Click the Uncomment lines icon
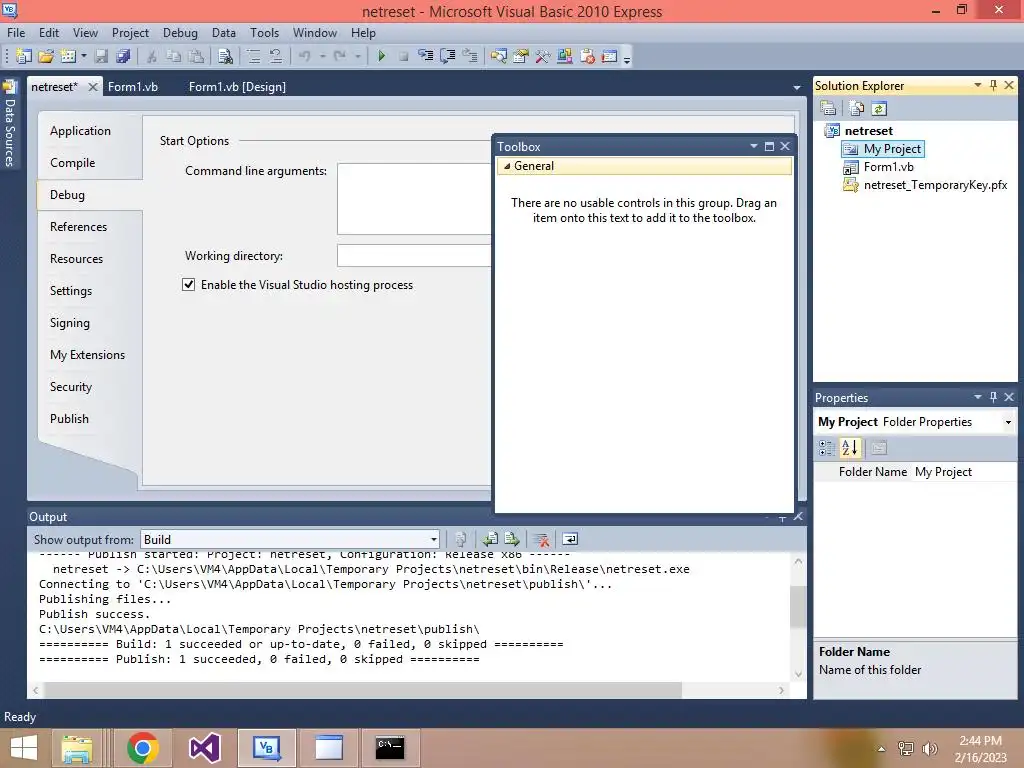The width and height of the screenshot is (1024, 768). click(276, 56)
